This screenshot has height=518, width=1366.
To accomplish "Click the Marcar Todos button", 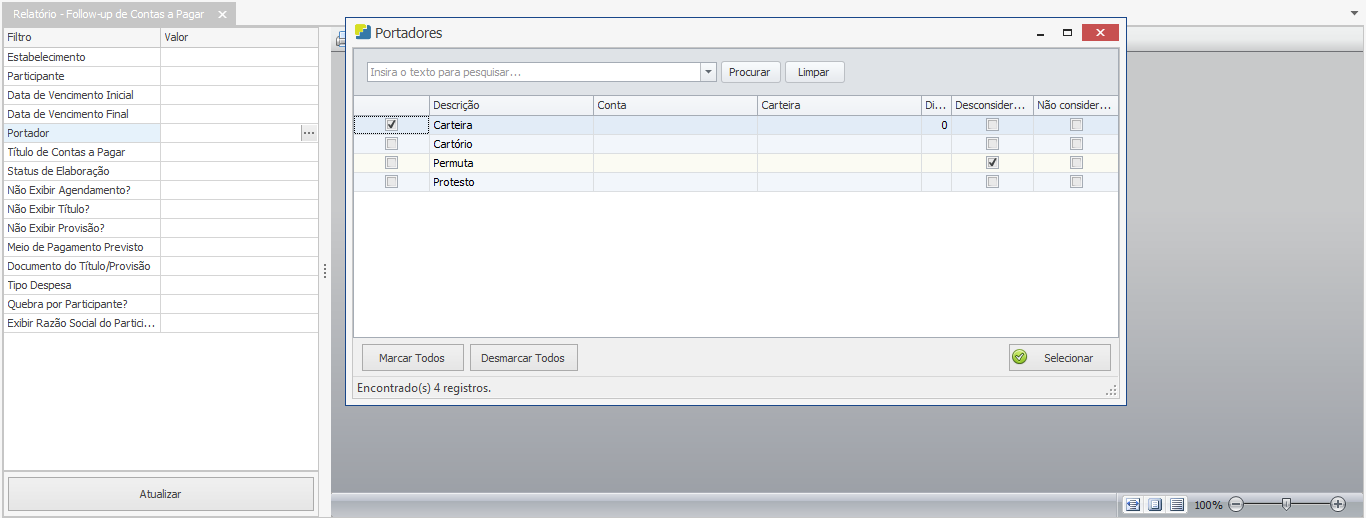I will click(x=412, y=358).
